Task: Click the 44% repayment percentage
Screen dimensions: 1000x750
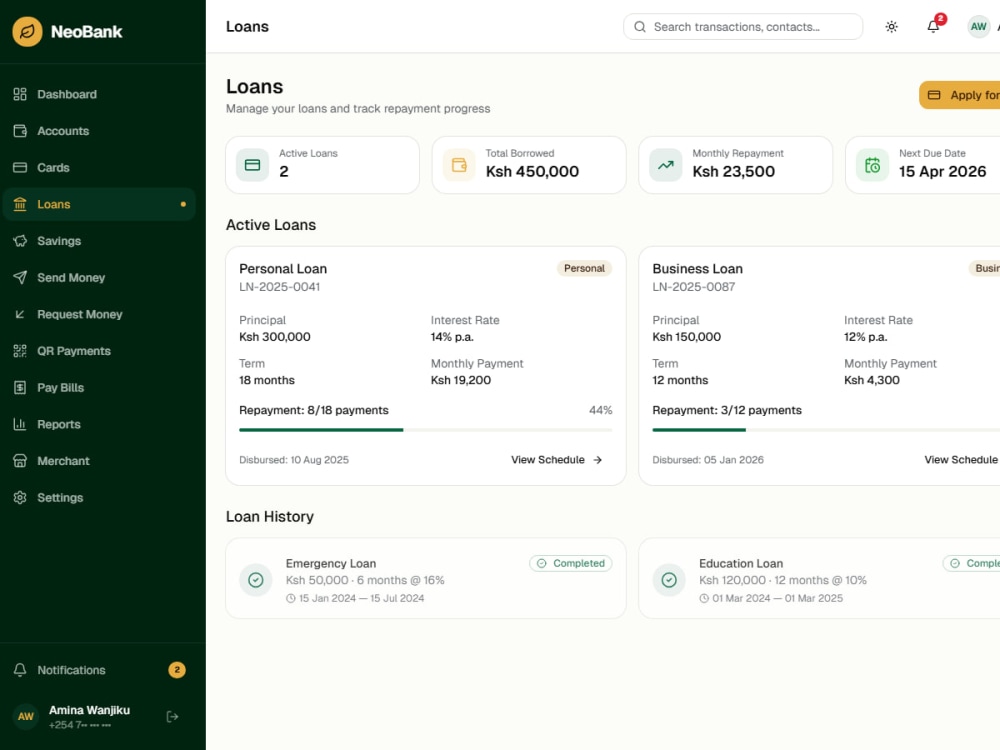Action: [x=601, y=410]
